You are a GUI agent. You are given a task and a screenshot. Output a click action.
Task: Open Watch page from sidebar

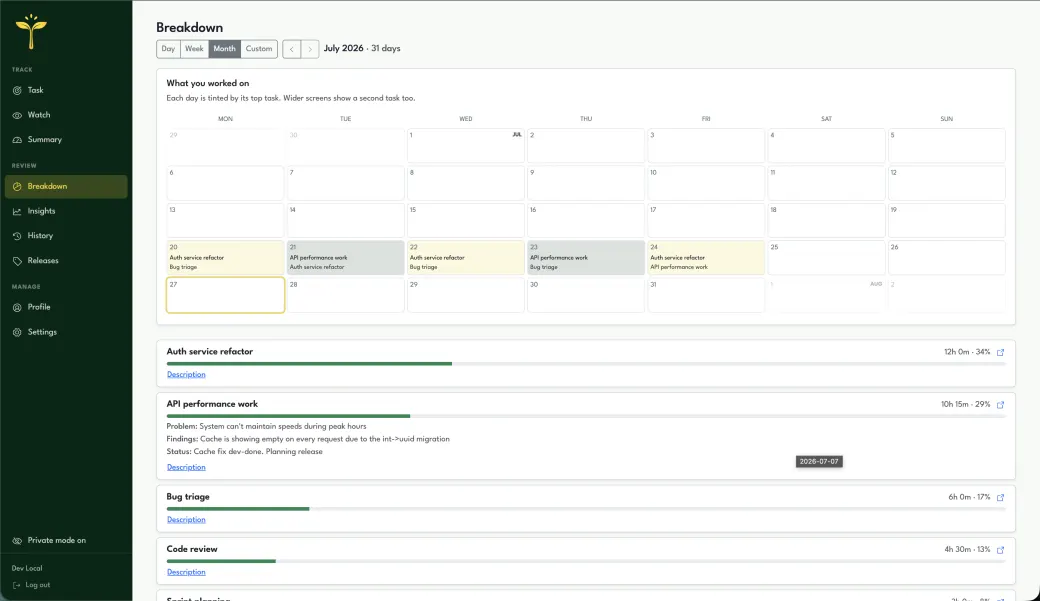[66, 115]
